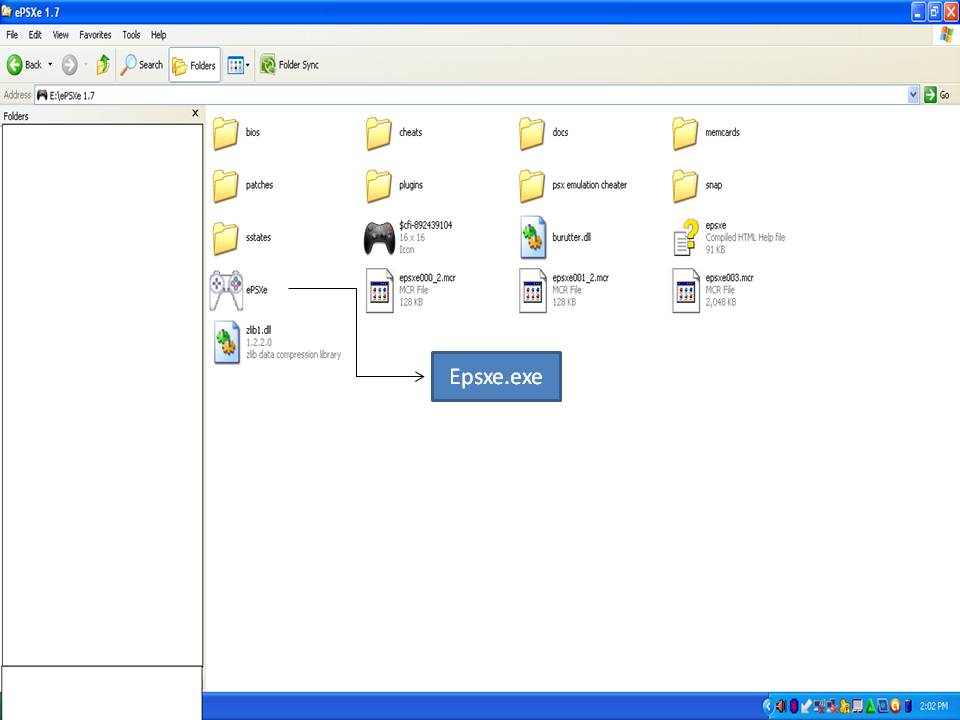The height and width of the screenshot is (720, 960).
Task: Click the green Back arrow icon
Action: click(15, 64)
